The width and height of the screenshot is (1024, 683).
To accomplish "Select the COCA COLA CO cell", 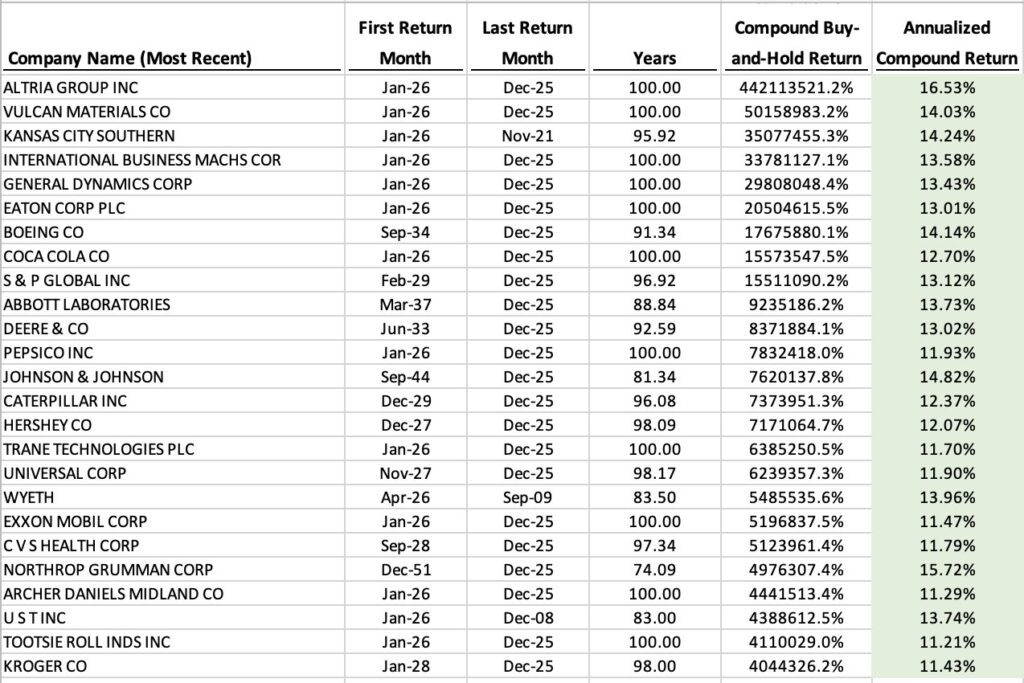I will 56,256.
